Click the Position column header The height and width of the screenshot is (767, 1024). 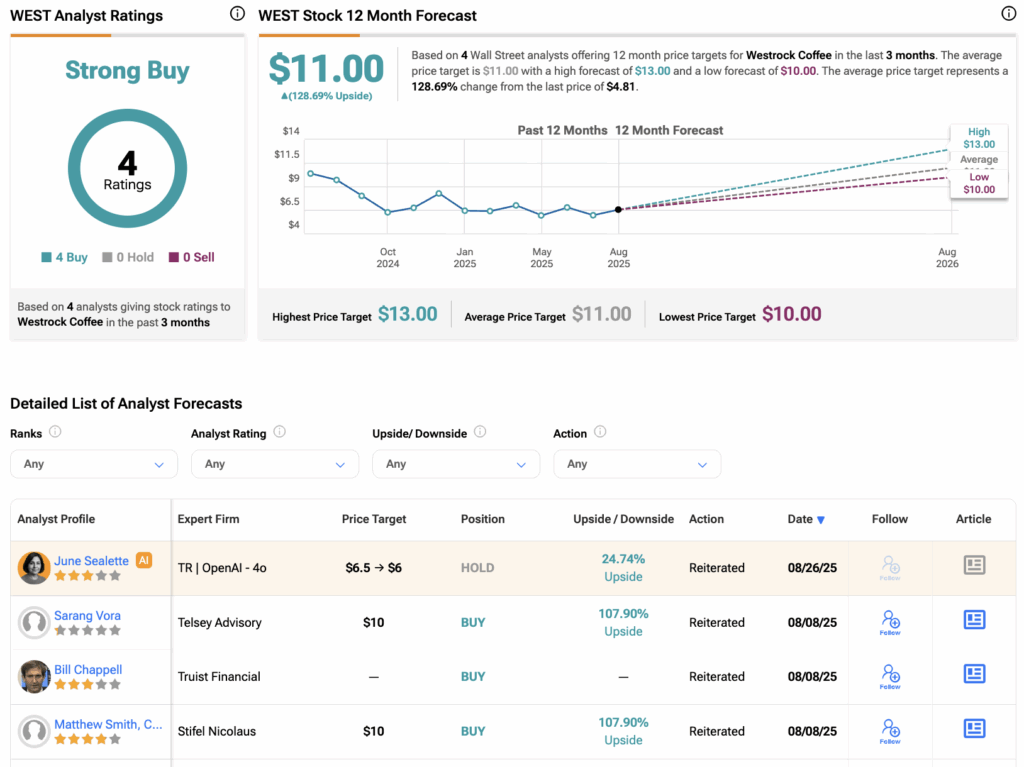pyautogui.click(x=483, y=519)
